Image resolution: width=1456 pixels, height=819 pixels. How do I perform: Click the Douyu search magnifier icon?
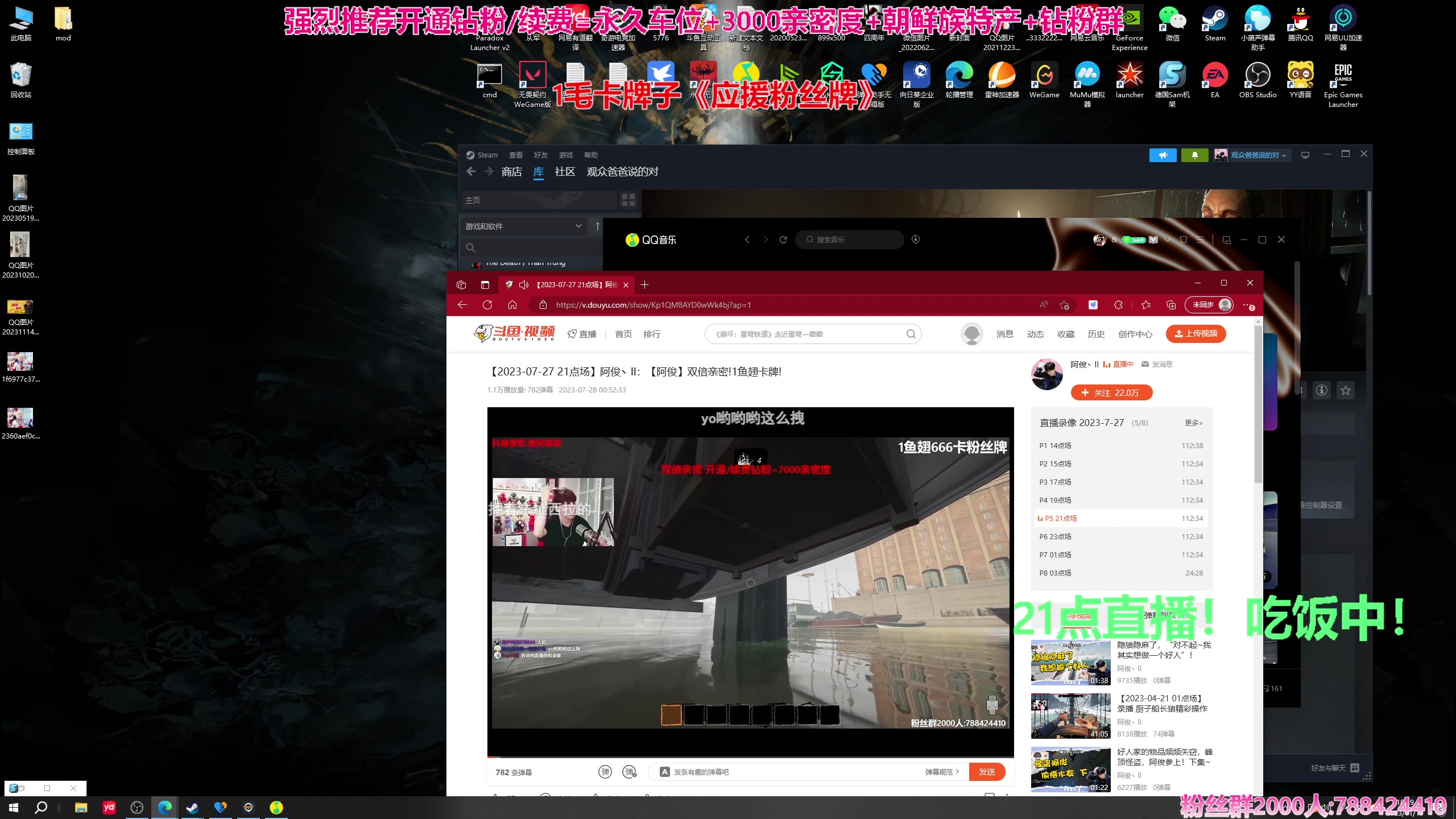[911, 333]
